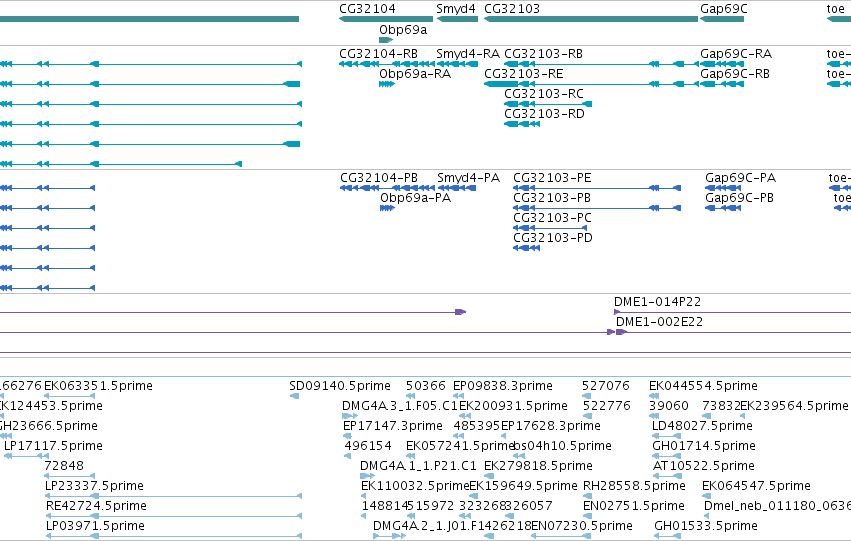Click the Smyd4-PA protein label
Screen dimensions: 851x541
(x=468, y=178)
